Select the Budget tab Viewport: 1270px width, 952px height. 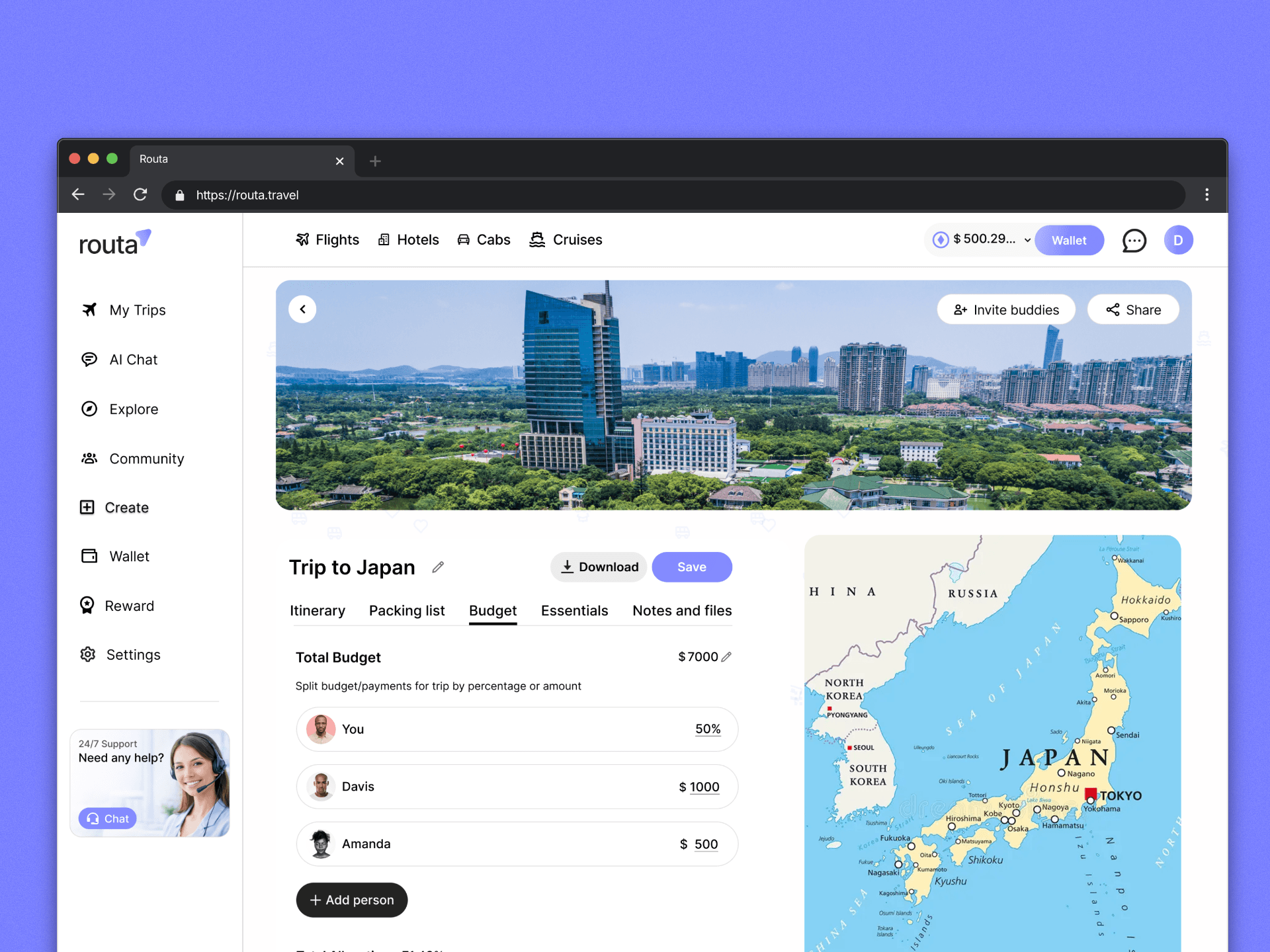coord(493,611)
